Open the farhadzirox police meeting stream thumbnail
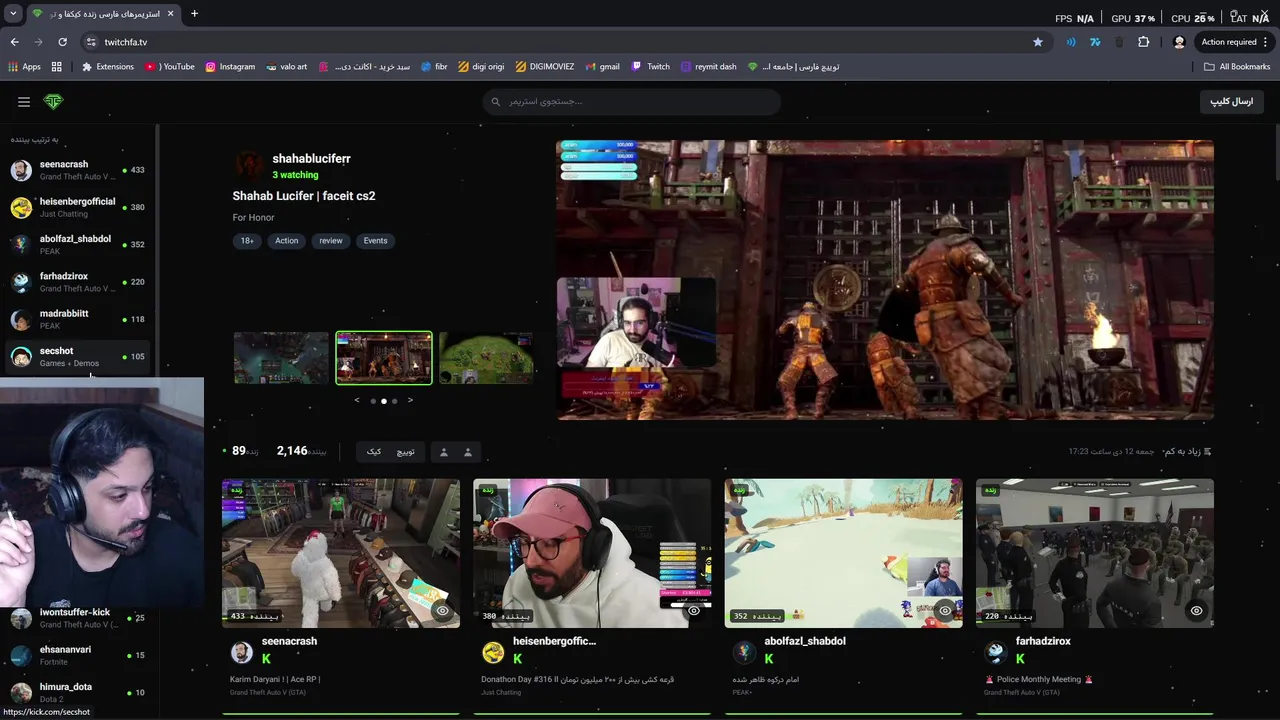This screenshot has width=1280, height=720. click(1095, 553)
